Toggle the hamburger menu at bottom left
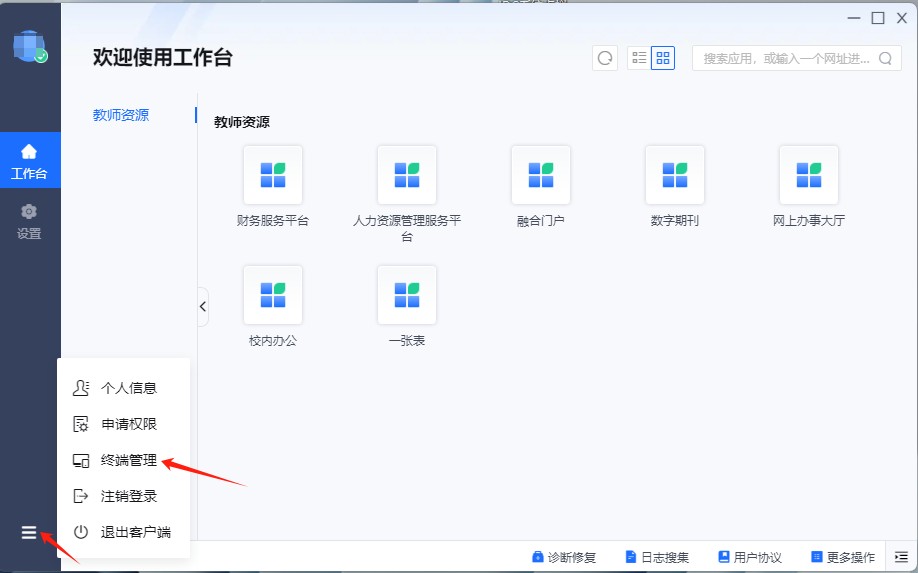The width and height of the screenshot is (918, 573). (29, 533)
